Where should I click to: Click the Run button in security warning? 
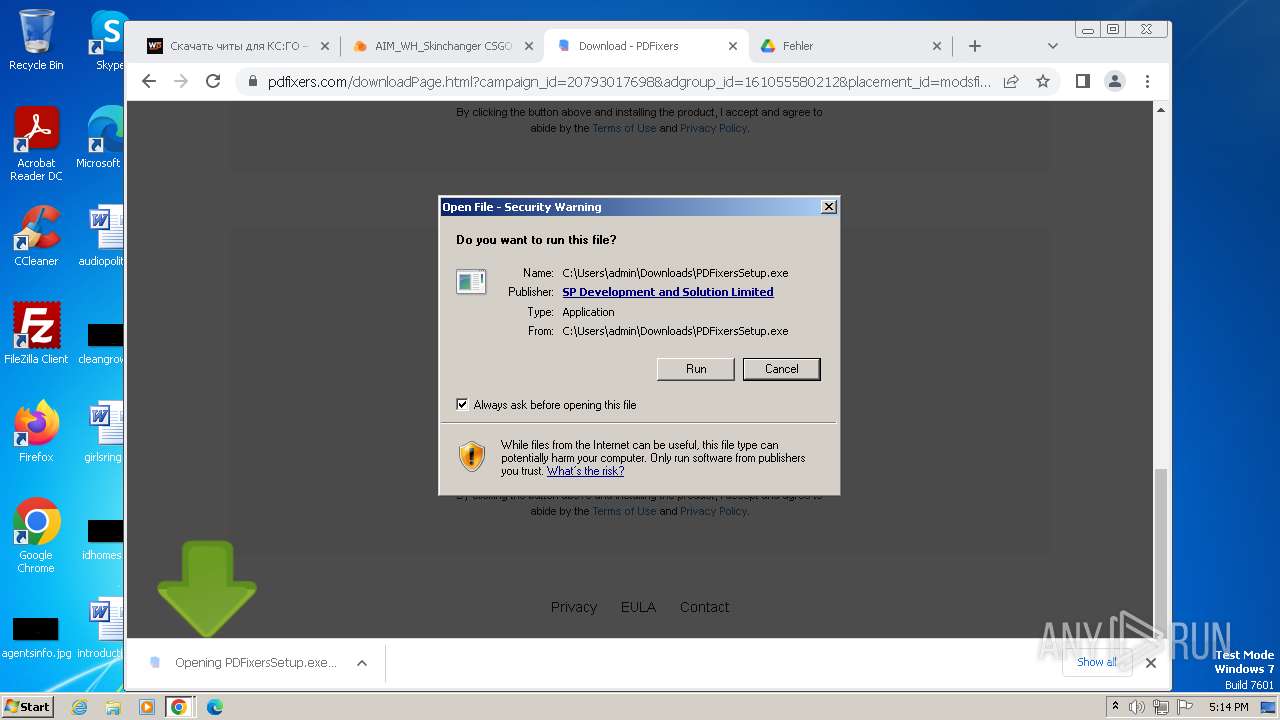point(696,369)
